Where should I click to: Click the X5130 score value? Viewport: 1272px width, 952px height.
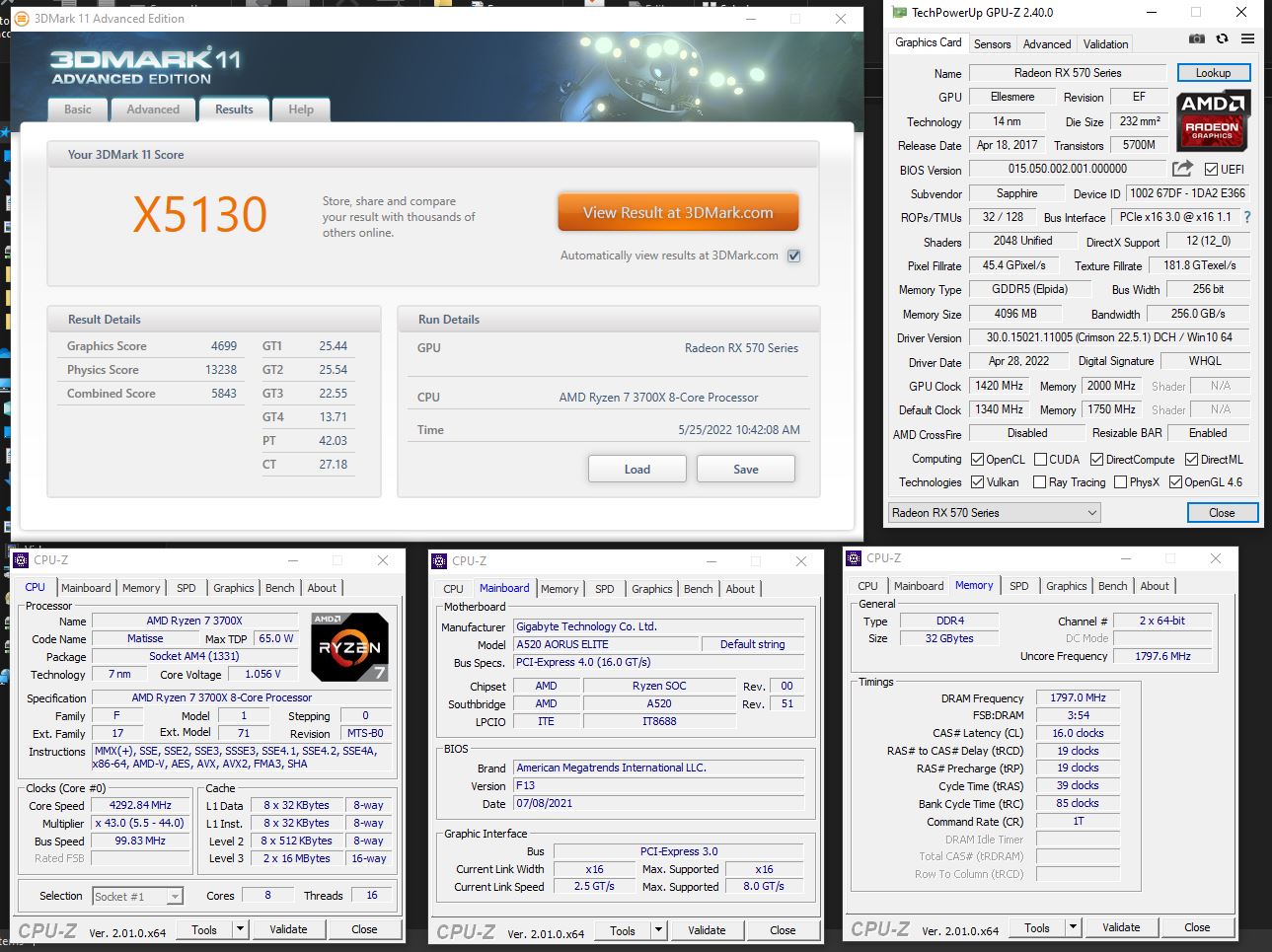tap(200, 214)
